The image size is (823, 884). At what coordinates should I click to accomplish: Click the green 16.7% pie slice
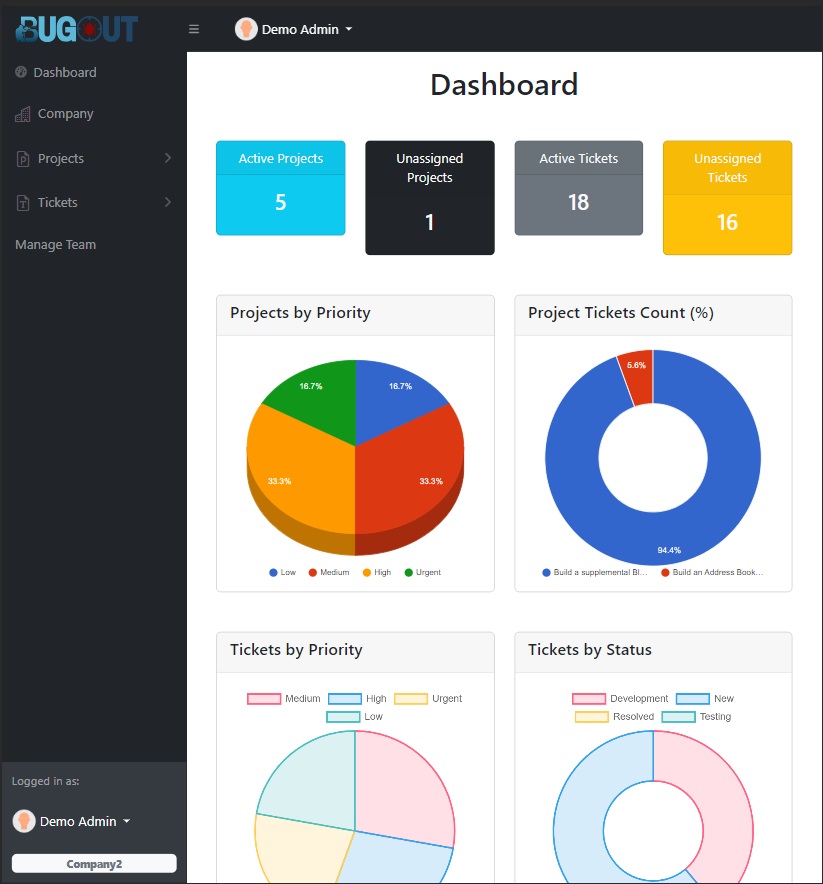[318, 401]
